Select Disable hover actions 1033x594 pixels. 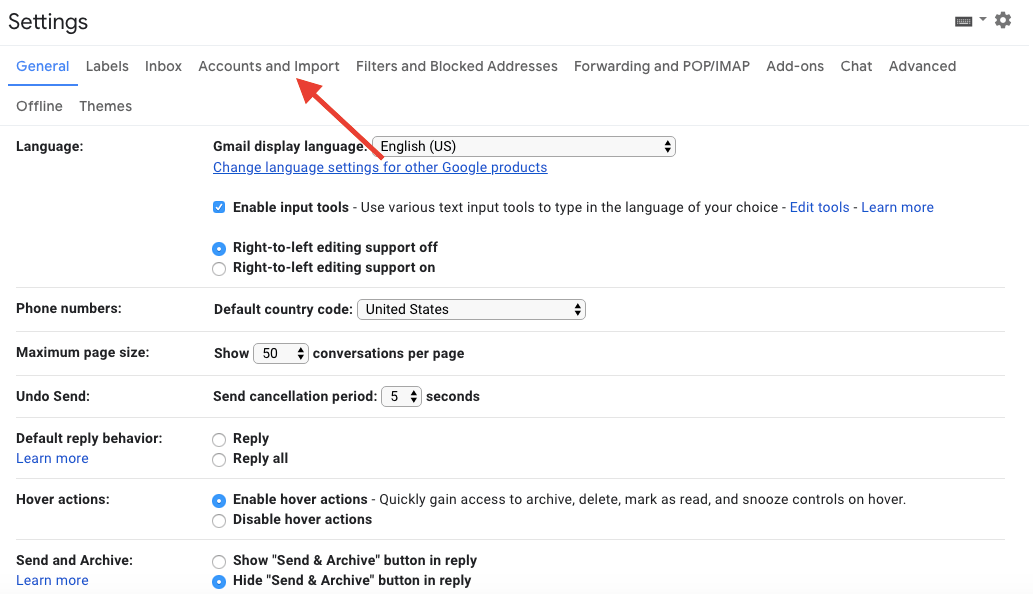point(219,520)
